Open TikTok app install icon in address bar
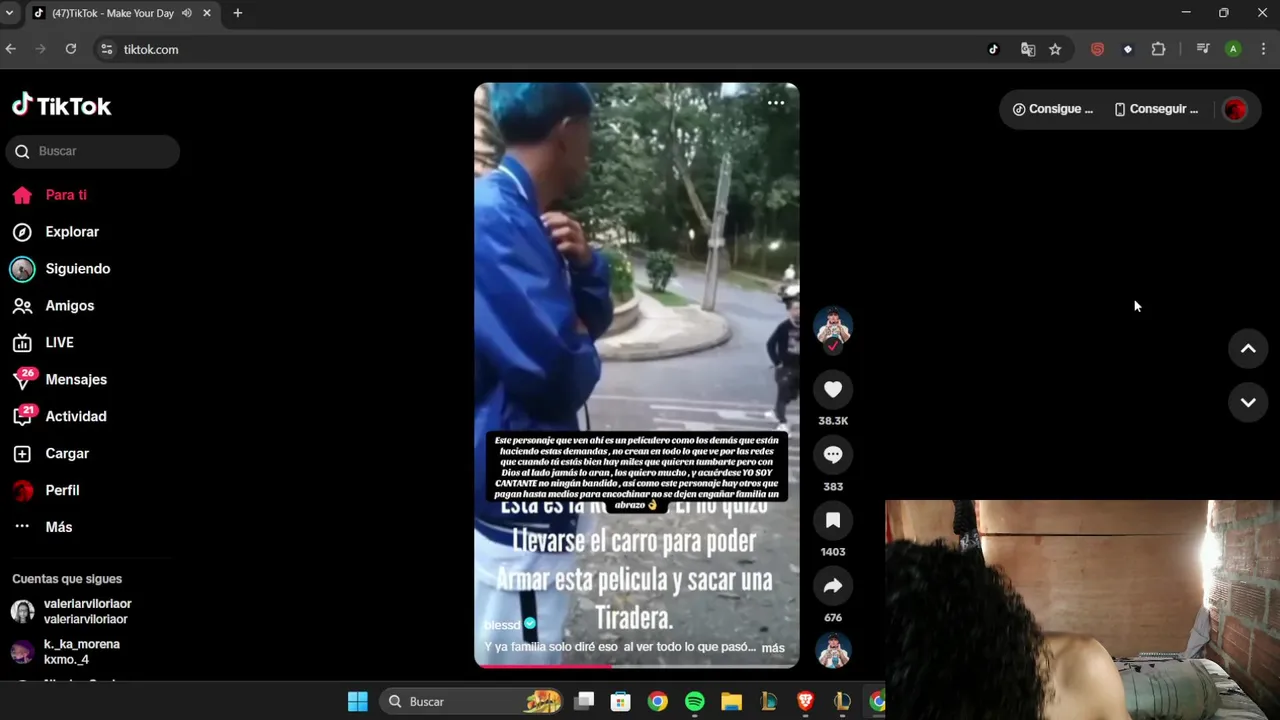 pyautogui.click(x=993, y=49)
